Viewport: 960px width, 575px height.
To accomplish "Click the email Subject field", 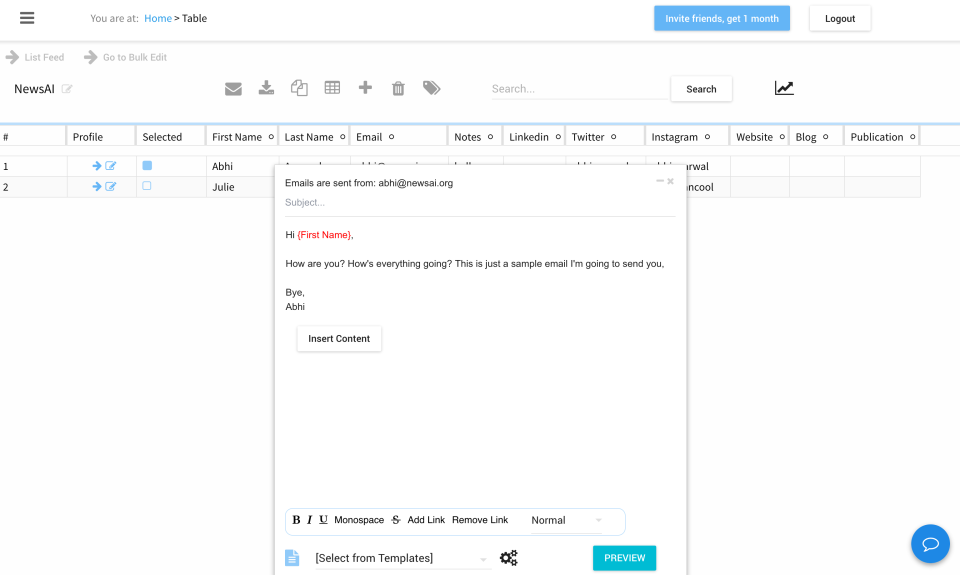I will [x=480, y=202].
